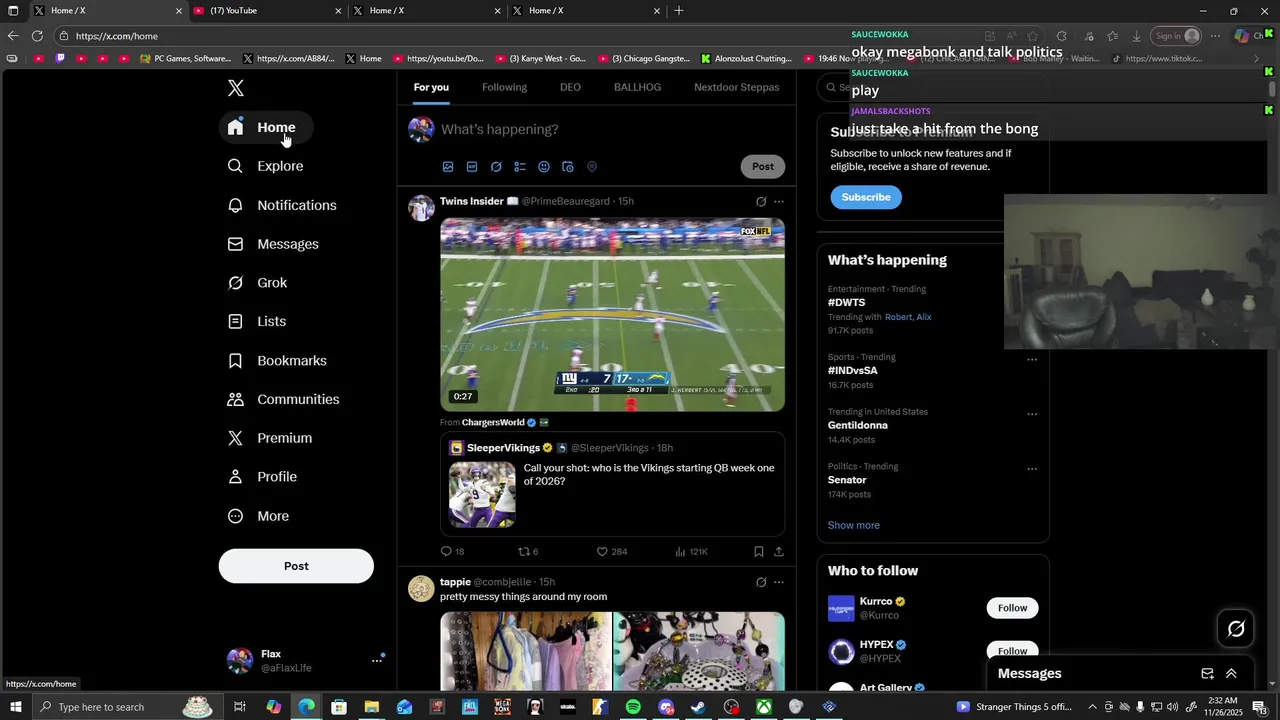Open the quoted SleeperVikings post
Viewport: 1280px width, 720px height.
(x=612, y=484)
